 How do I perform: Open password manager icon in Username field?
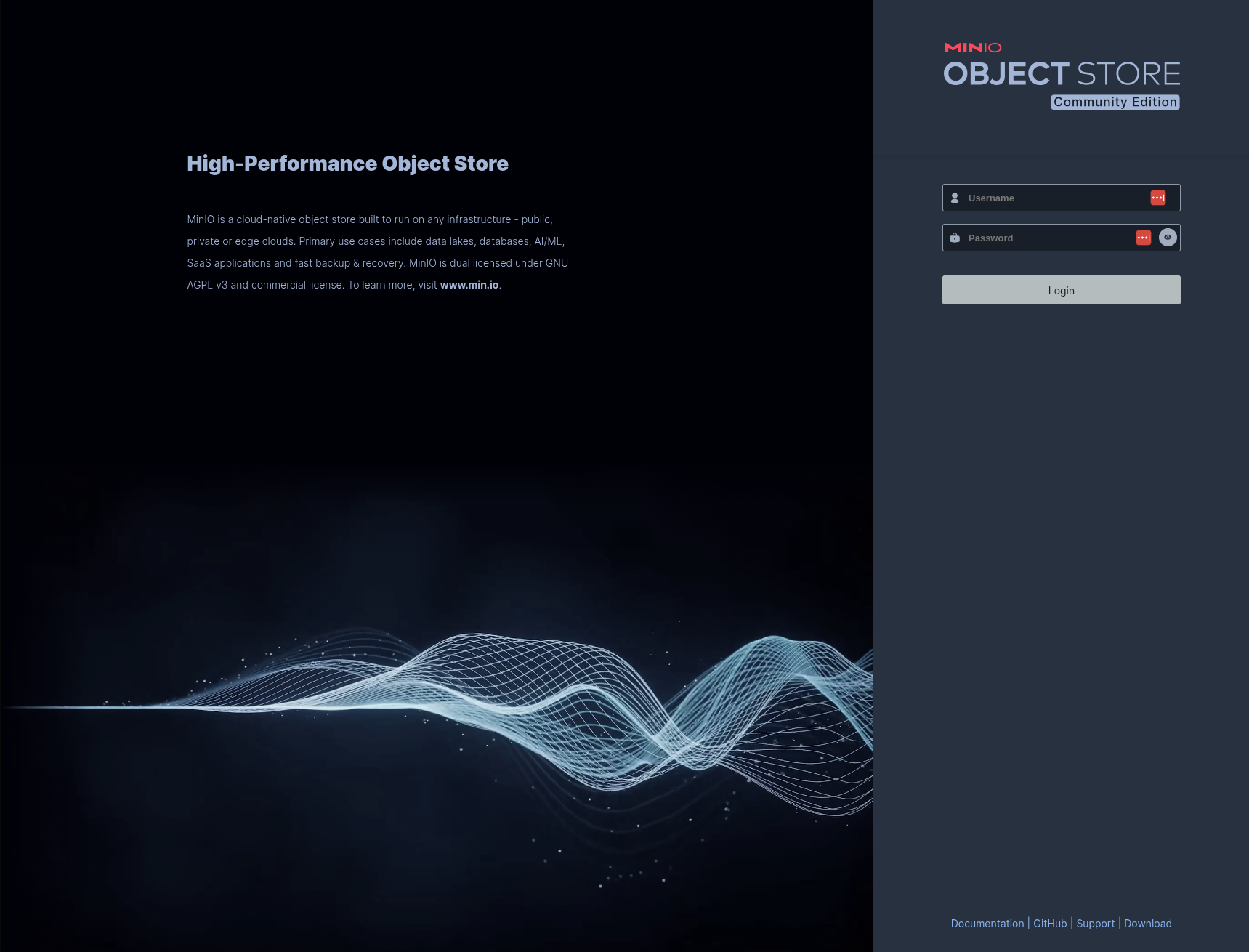pos(1158,198)
